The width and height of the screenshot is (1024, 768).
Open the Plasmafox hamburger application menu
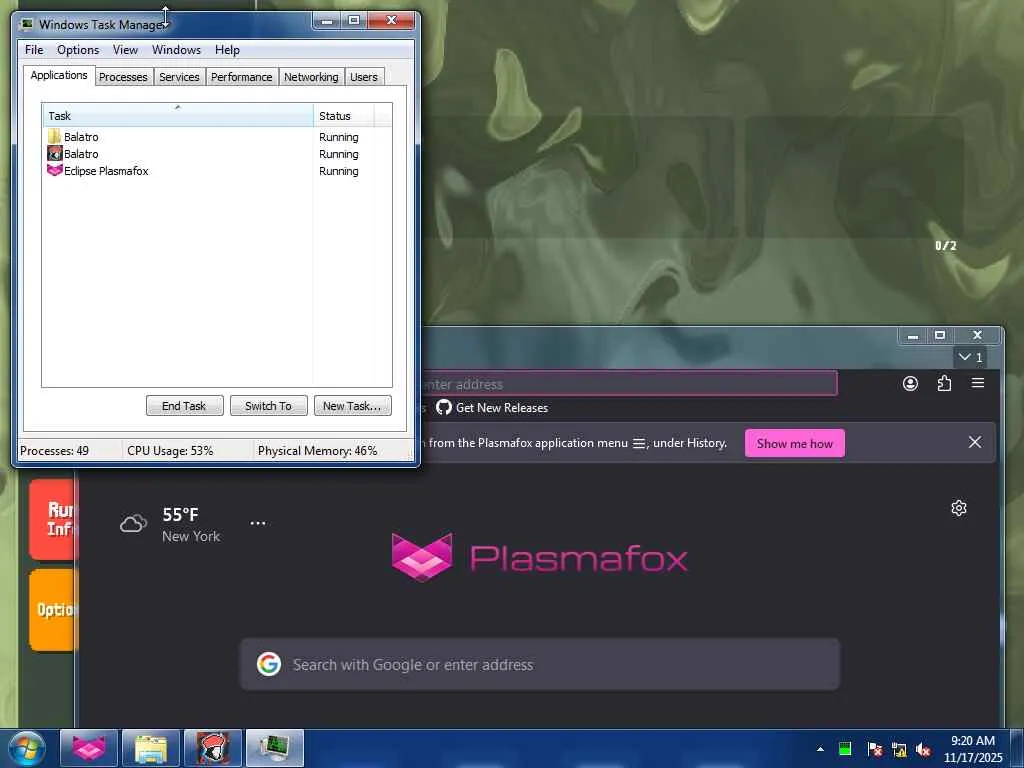click(x=978, y=383)
